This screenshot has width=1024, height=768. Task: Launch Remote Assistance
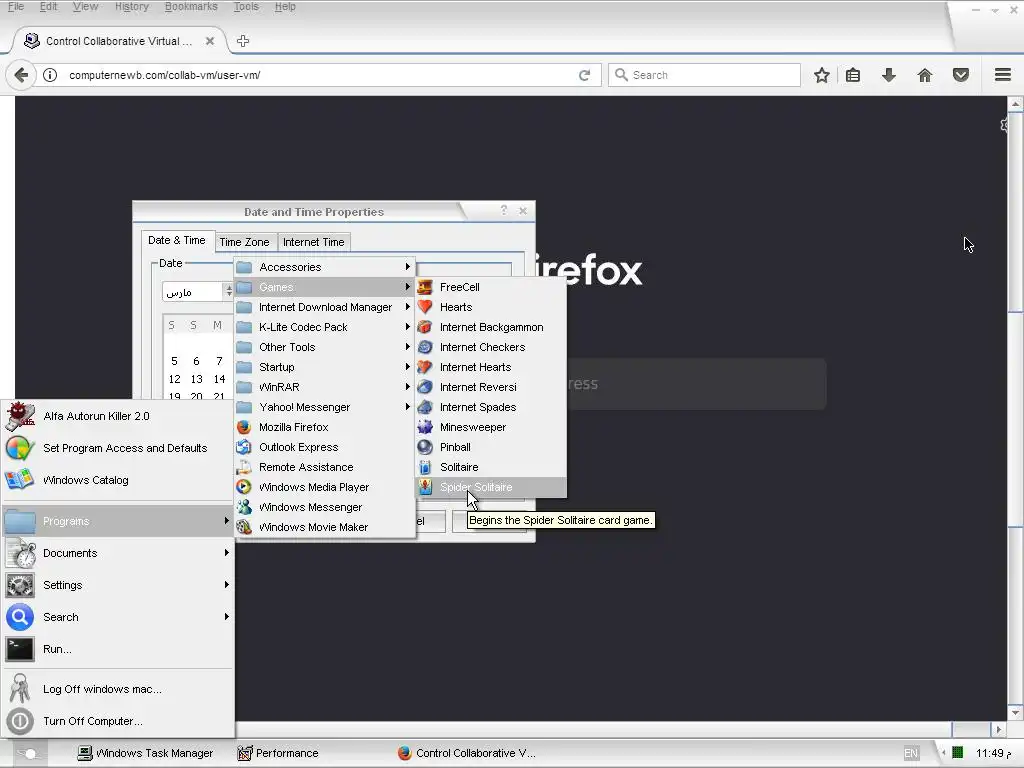325,467
